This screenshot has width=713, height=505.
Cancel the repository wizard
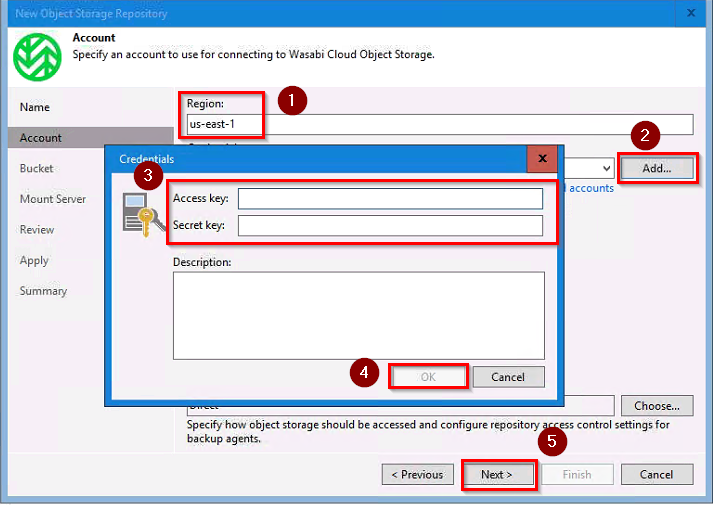click(657, 474)
